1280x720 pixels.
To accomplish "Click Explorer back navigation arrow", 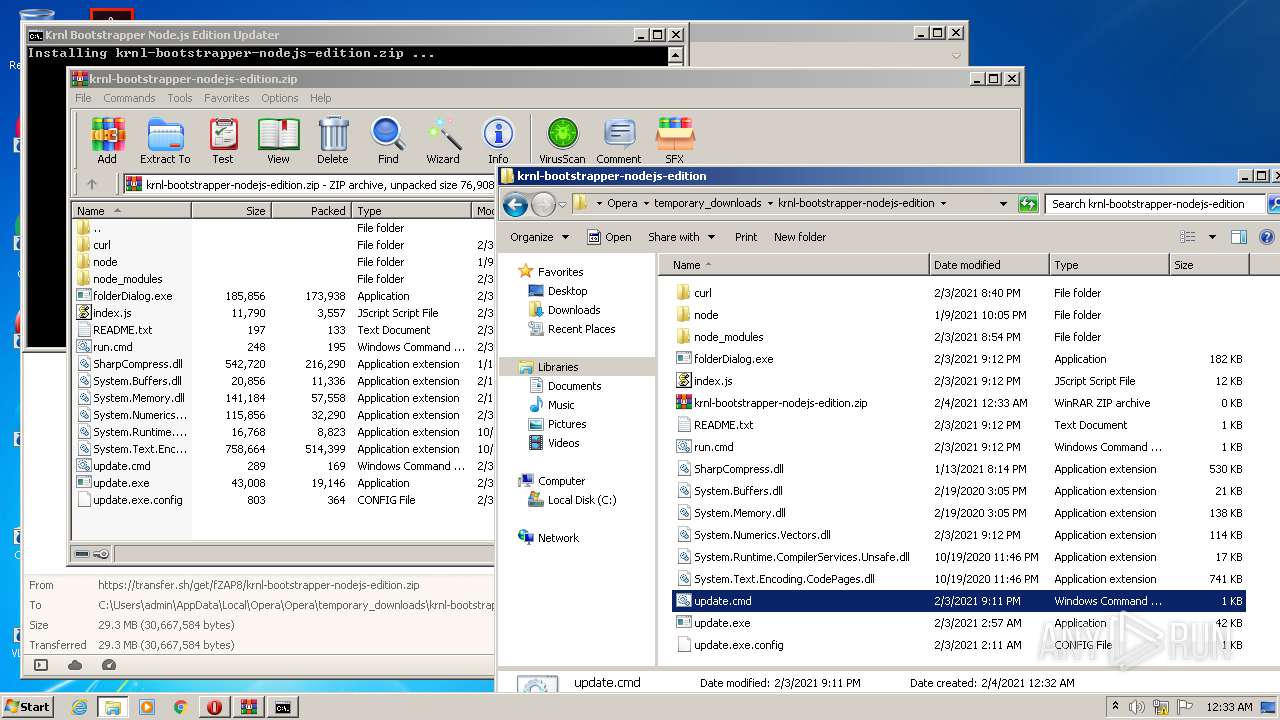I will click(515, 204).
